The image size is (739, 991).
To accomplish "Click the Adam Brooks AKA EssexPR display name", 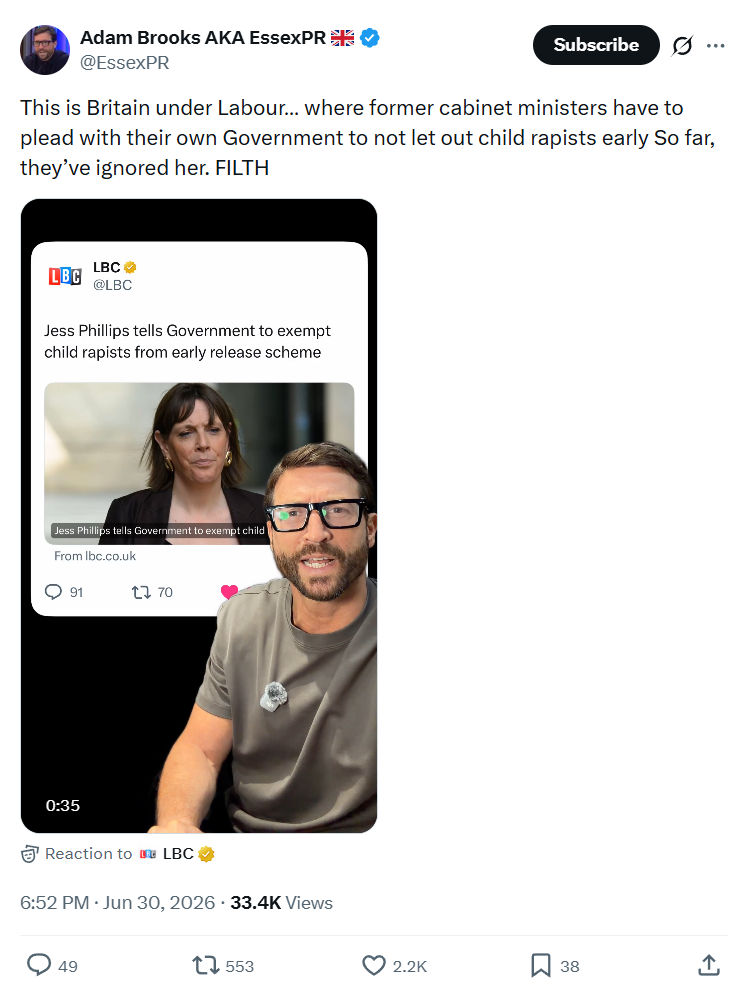I will click(x=202, y=38).
